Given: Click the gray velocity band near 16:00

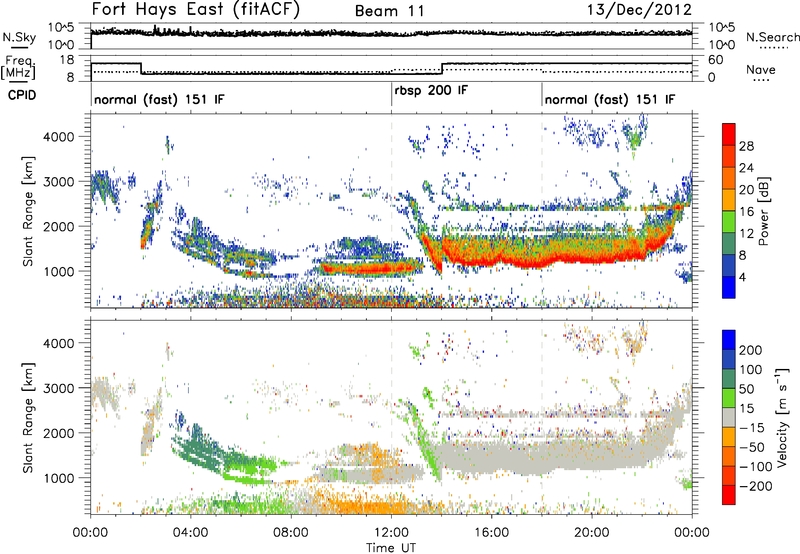Looking at the screenshot, I should click(x=491, y=457).
